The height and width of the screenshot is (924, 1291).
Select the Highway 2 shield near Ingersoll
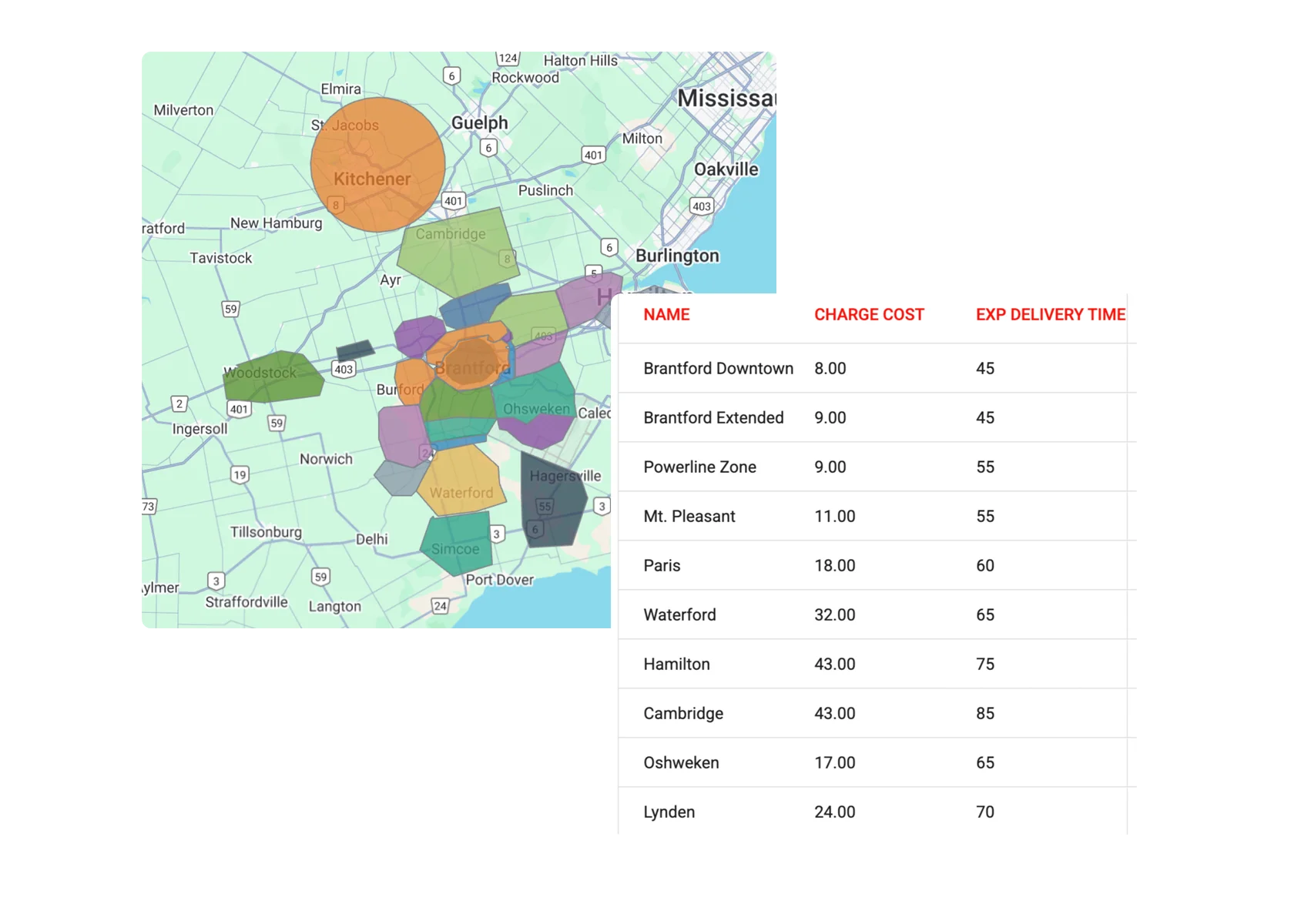tap(179, 403)
